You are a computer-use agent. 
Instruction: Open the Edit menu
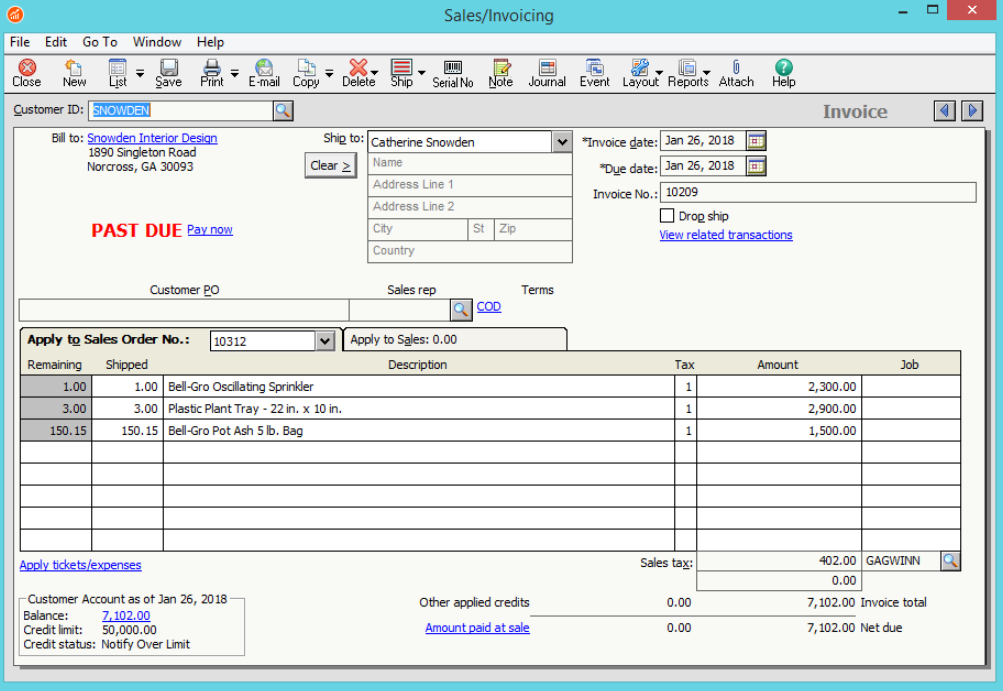point(56,42)
